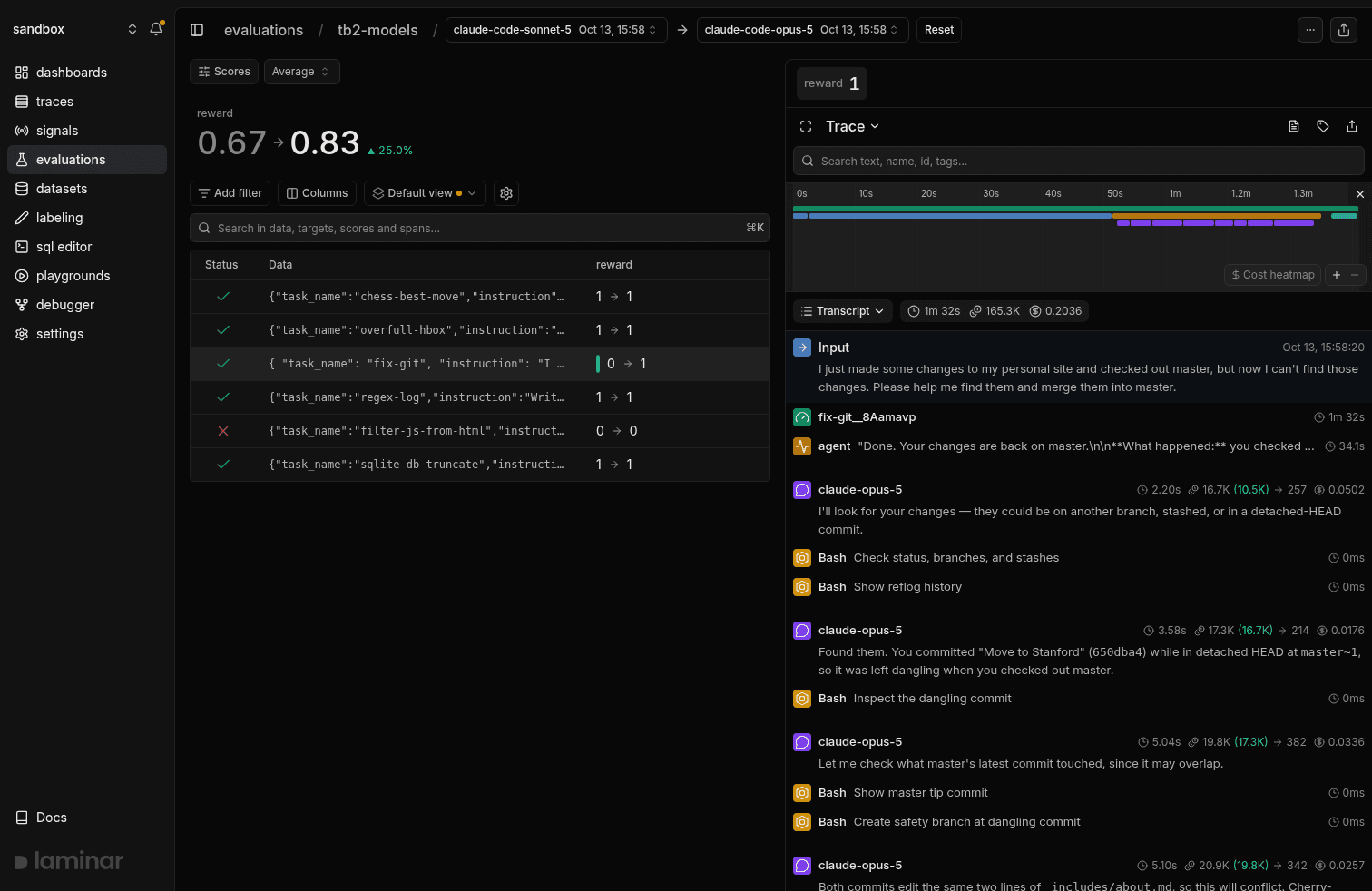The height and width of the screenshot is (891, 1372).
Task: Click Add filter
Action: [230, 193]
